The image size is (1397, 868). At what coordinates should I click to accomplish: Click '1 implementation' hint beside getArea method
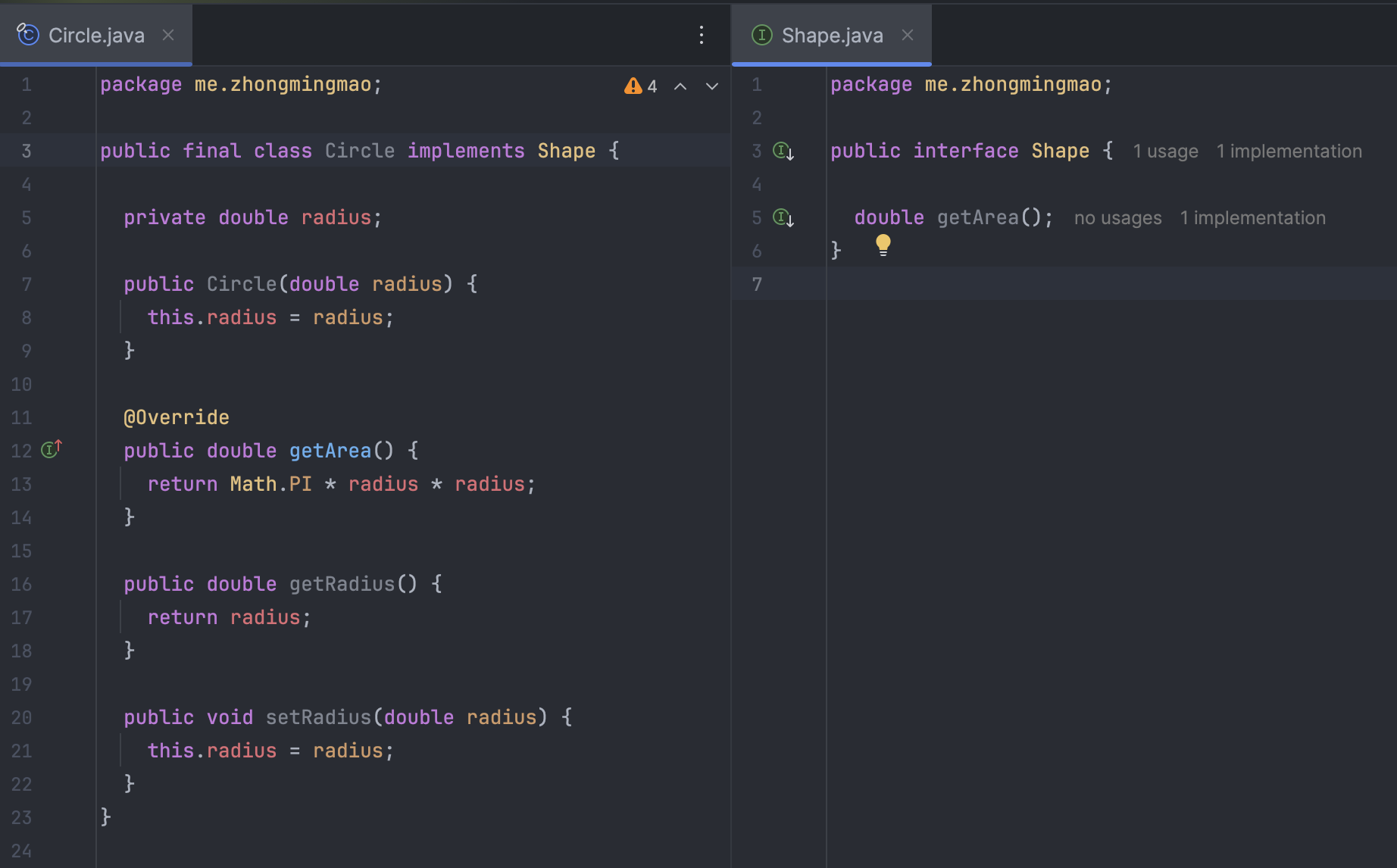pos(1252,218)
